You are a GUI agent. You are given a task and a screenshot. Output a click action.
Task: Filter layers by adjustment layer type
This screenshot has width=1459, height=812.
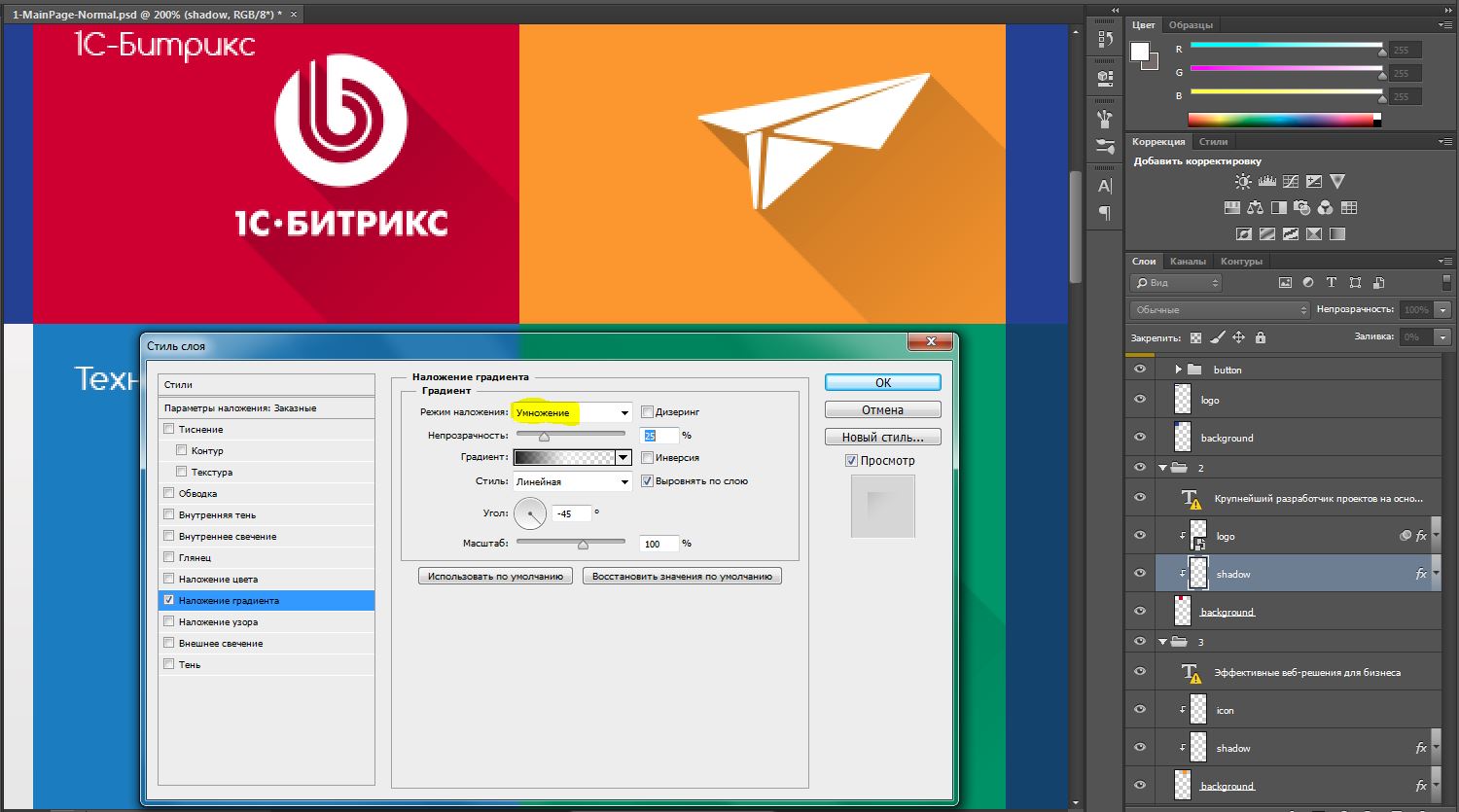1308,283
